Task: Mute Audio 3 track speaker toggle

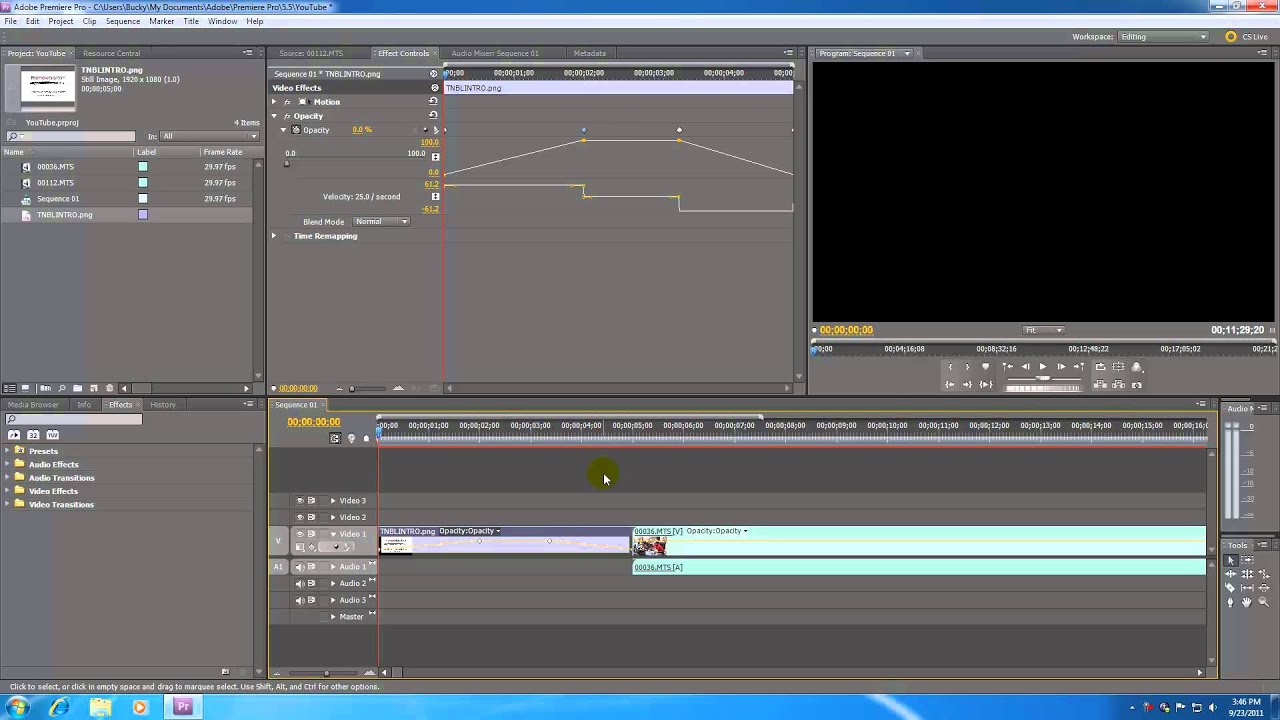Action: click(299, 600)
